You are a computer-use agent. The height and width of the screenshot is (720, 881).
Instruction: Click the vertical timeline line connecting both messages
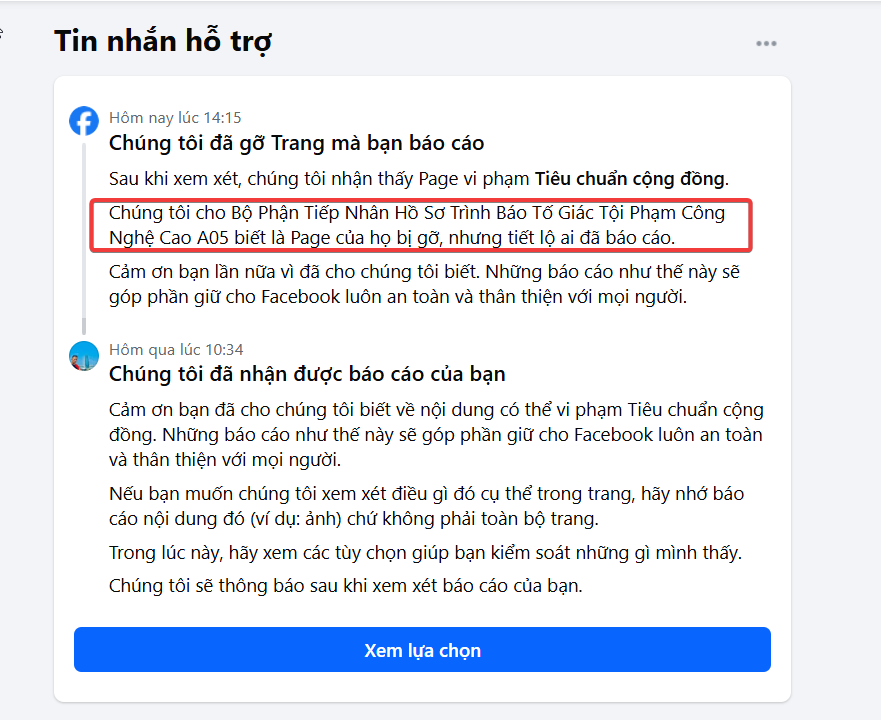tap(84, 238)
